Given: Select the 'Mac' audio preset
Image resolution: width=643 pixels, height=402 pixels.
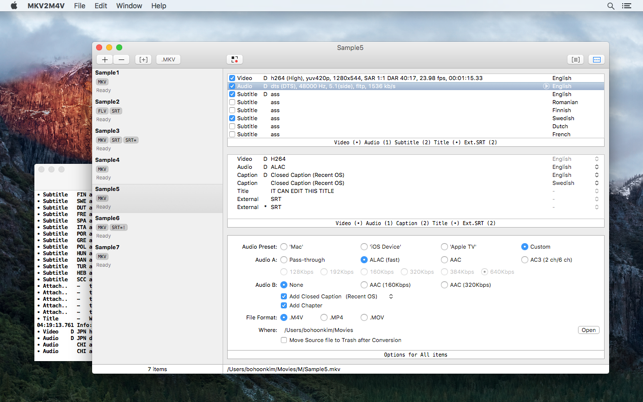Looking at the screenshot, I should (284, 247).
